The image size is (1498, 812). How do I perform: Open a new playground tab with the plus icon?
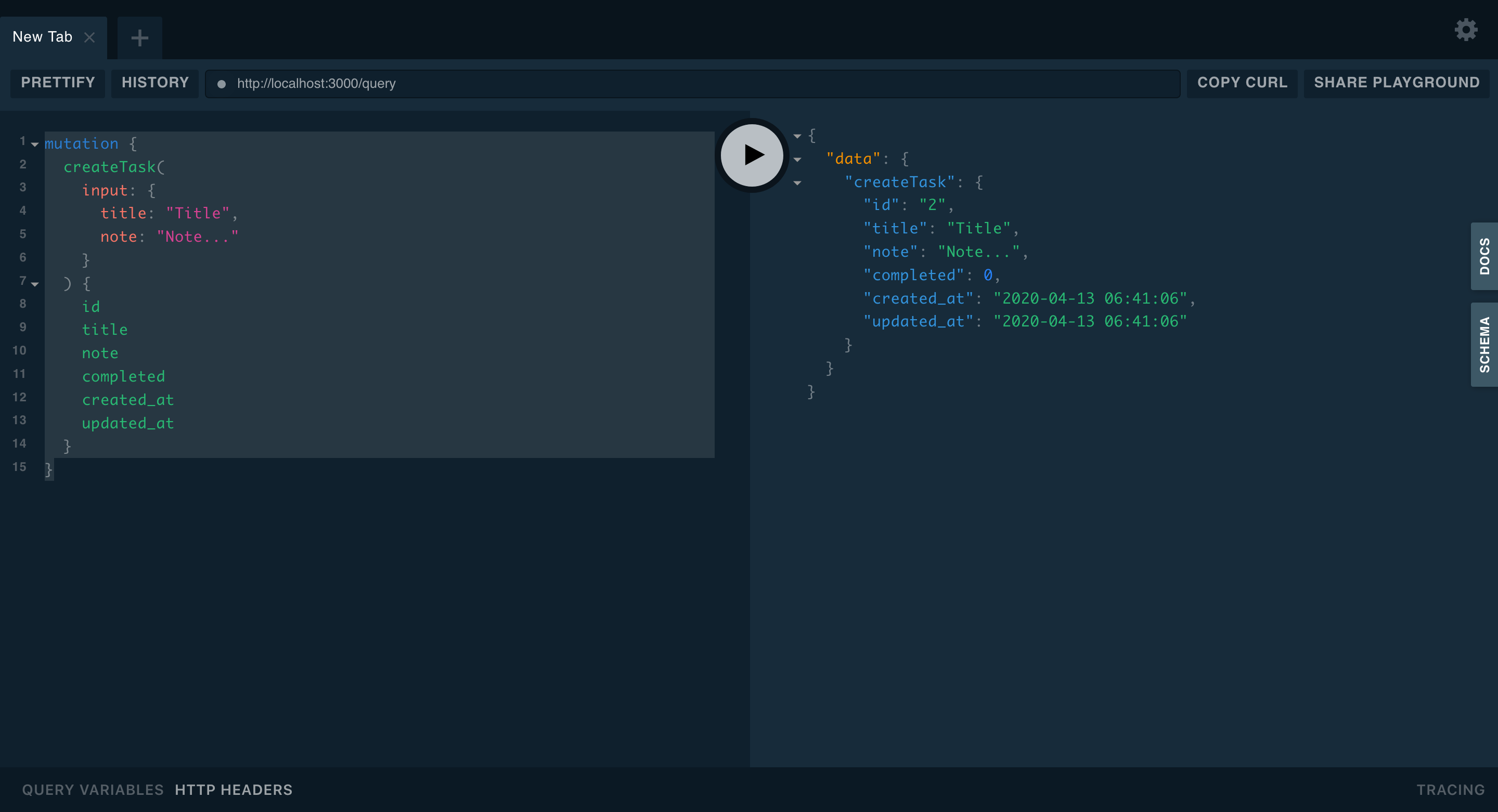[x=138, y=37]
